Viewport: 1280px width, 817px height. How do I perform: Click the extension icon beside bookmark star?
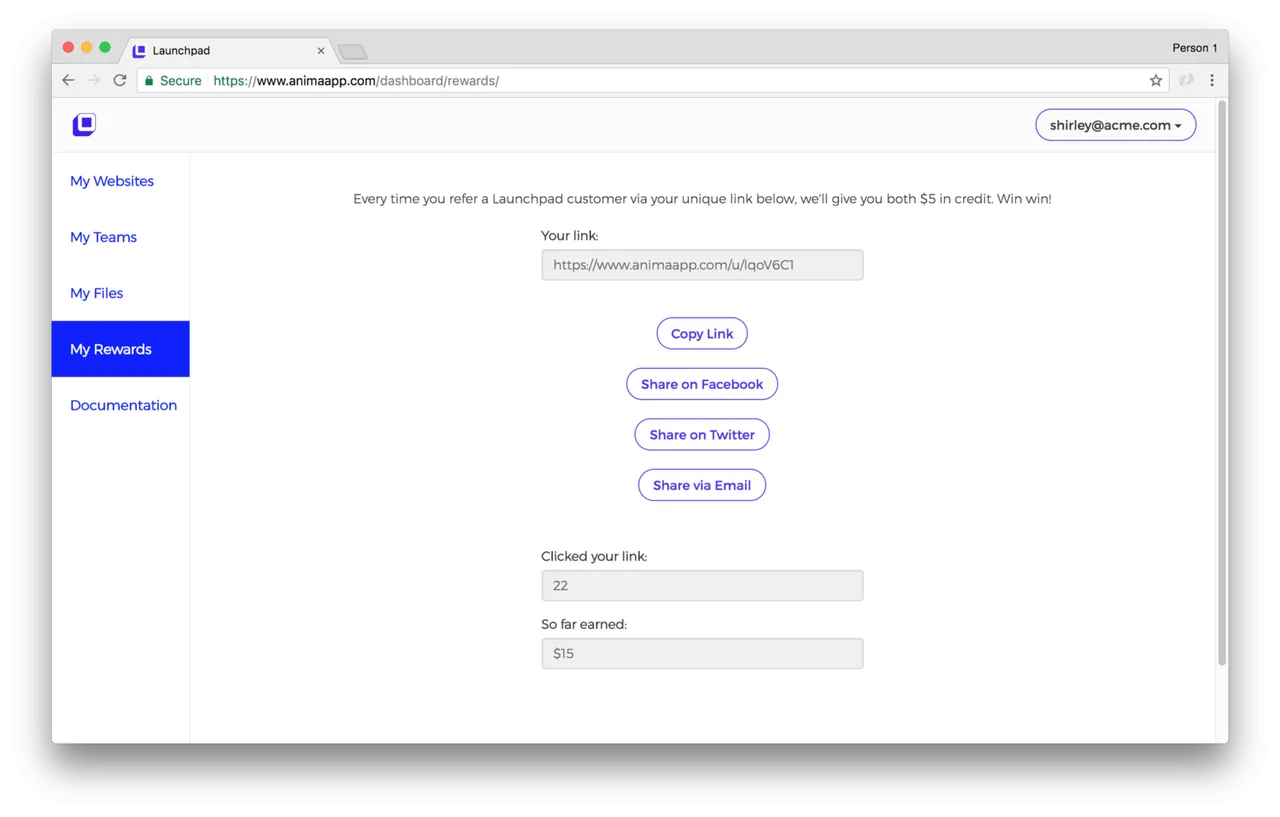pyautogui.click(x=1186, y=80)
